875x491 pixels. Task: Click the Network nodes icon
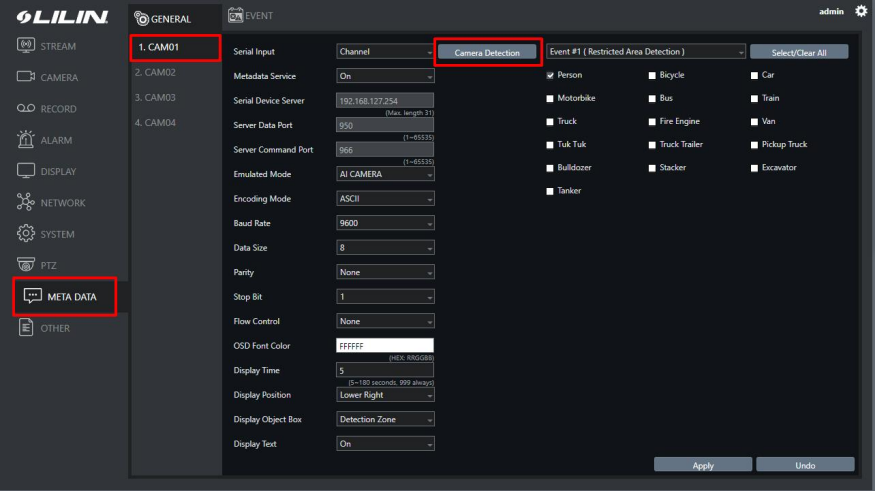pos(26,202)
